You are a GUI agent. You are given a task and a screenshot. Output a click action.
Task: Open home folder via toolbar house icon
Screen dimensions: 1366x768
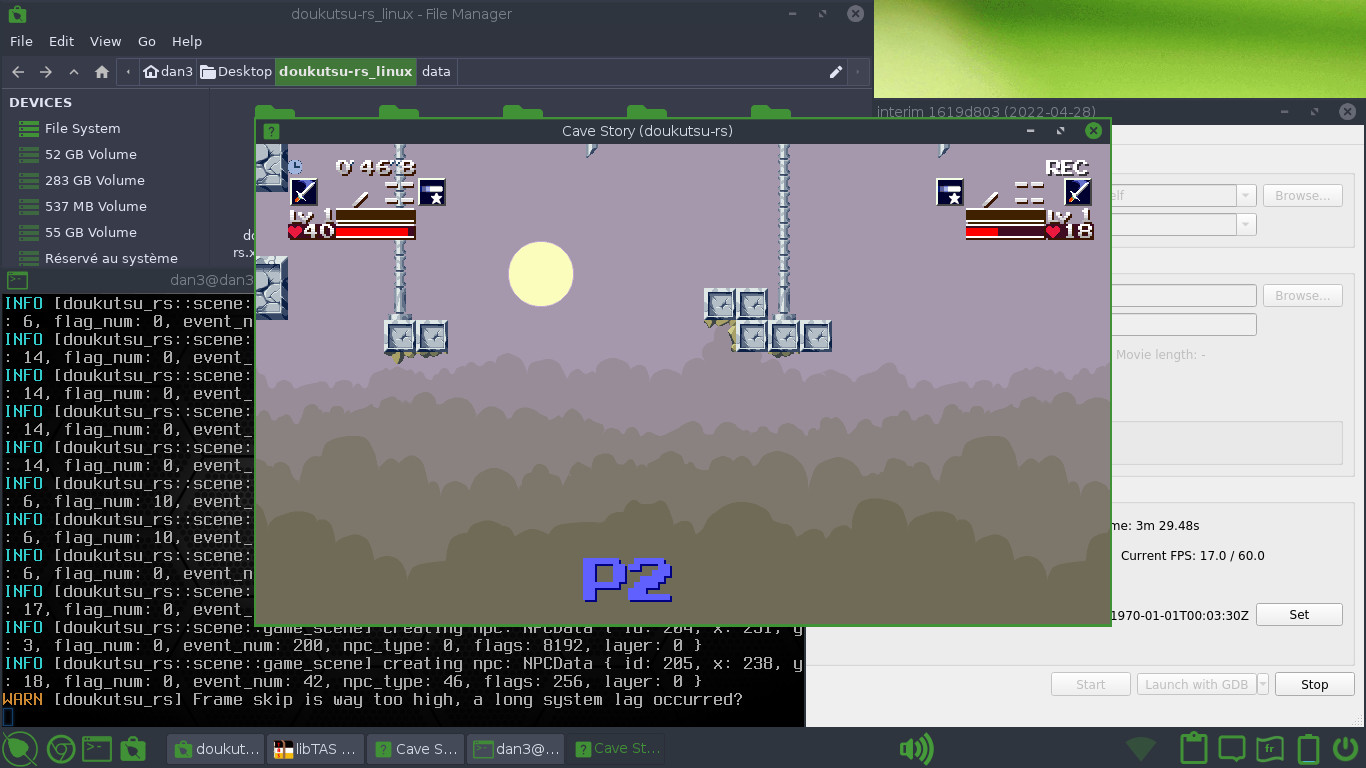[x=102, y=72]
